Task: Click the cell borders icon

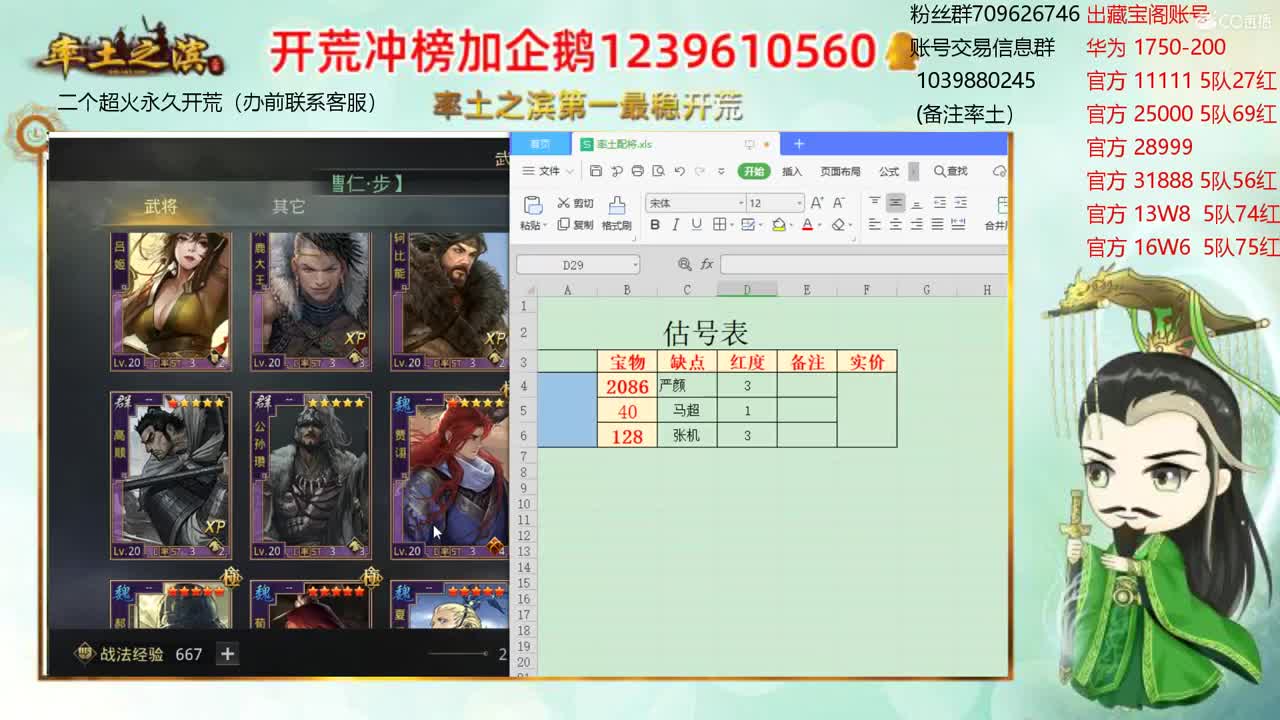Action: coord(719,224)
